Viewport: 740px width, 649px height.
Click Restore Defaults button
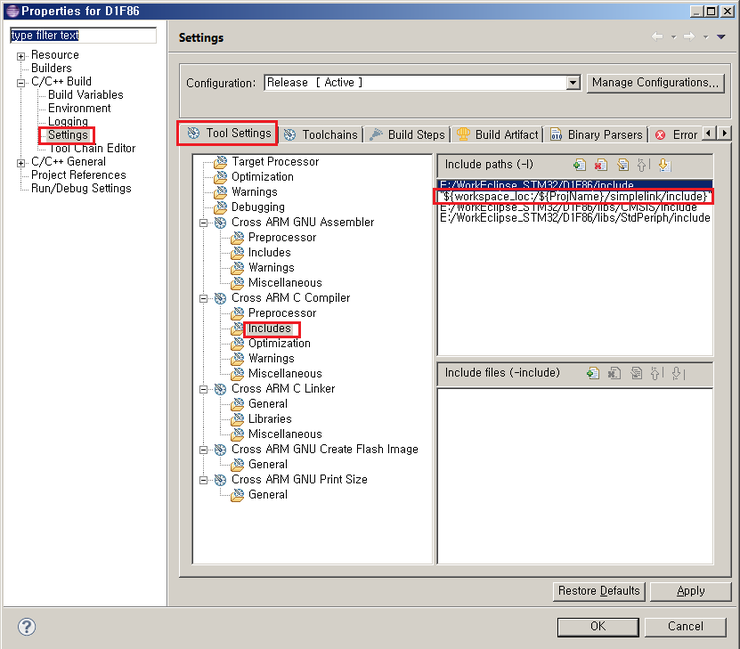[x=599, y=591]
